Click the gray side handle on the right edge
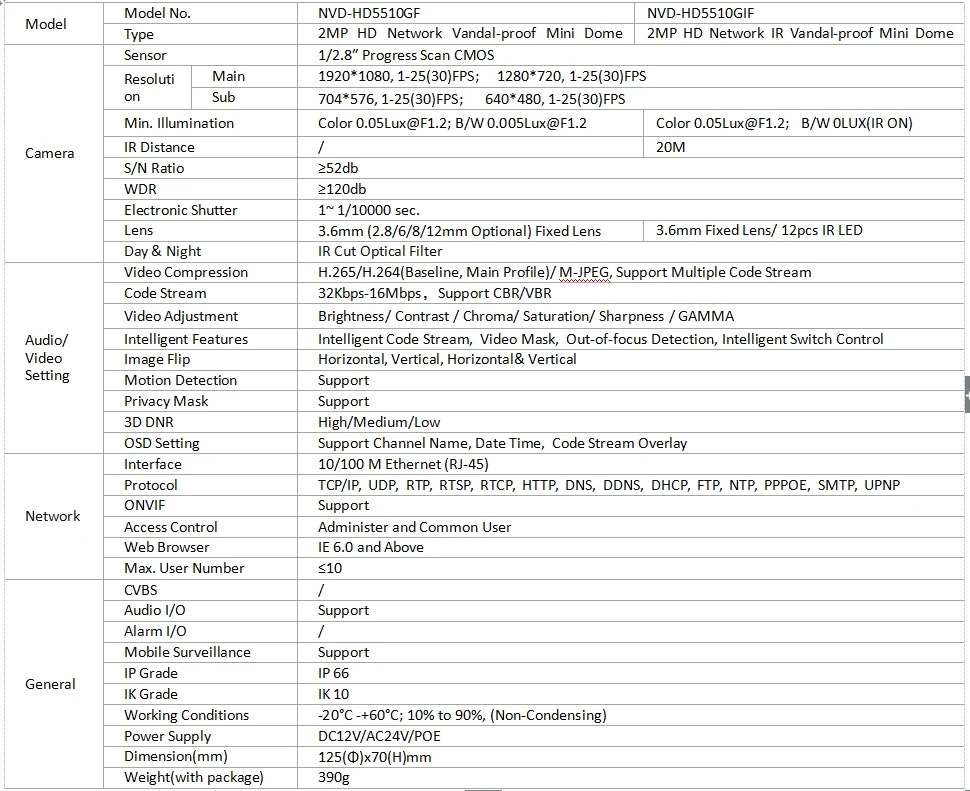The image size is (970, 791). [x=967, y=393]
